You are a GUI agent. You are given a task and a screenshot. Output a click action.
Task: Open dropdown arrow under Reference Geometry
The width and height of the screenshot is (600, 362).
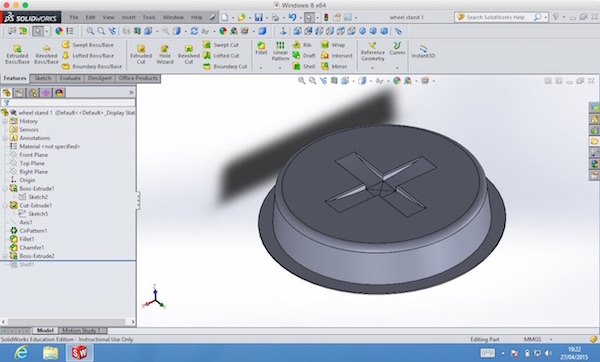click(372, 68)
